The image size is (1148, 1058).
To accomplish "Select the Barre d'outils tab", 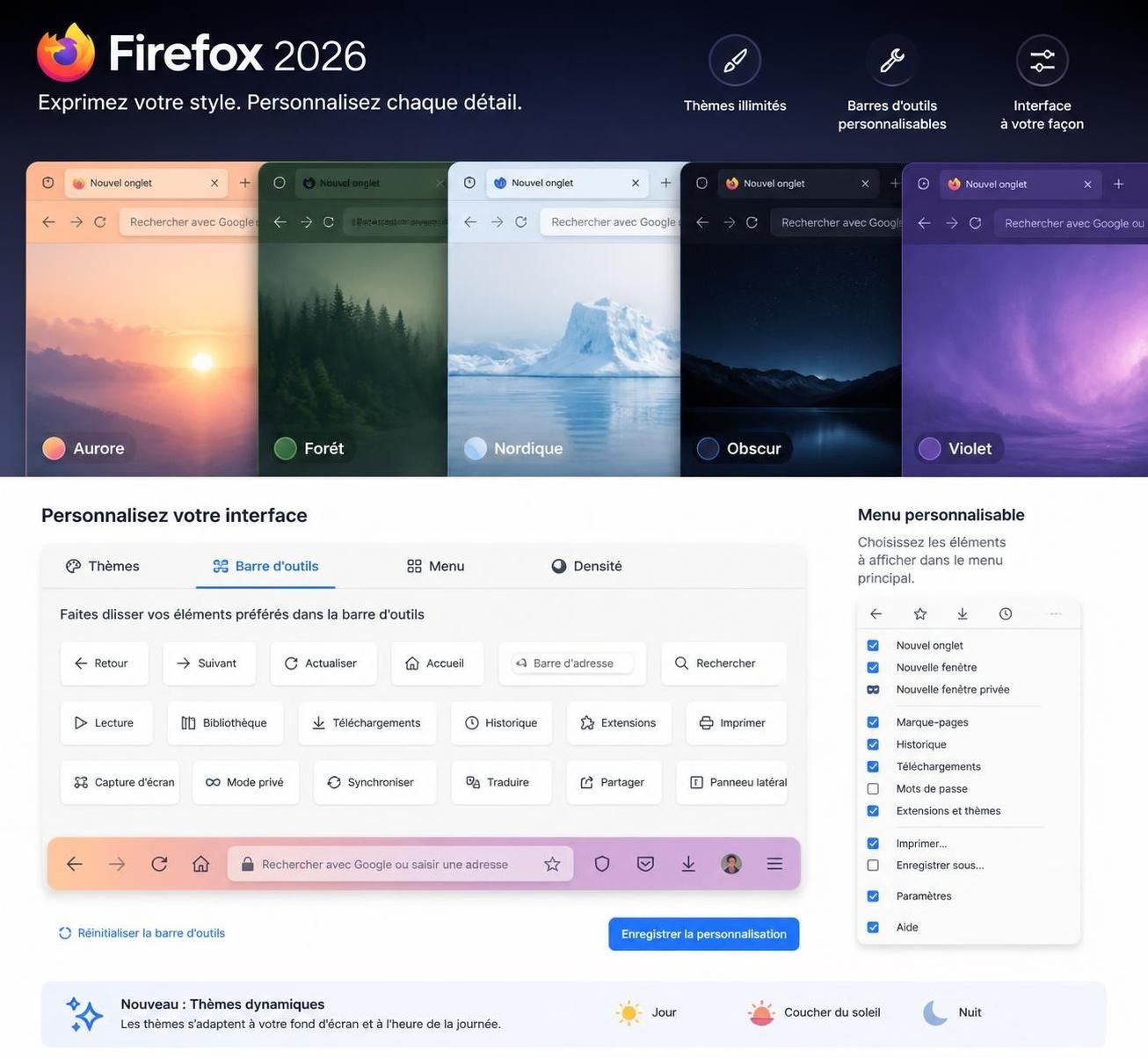I will pyautogui.click(x=265, y=566).
